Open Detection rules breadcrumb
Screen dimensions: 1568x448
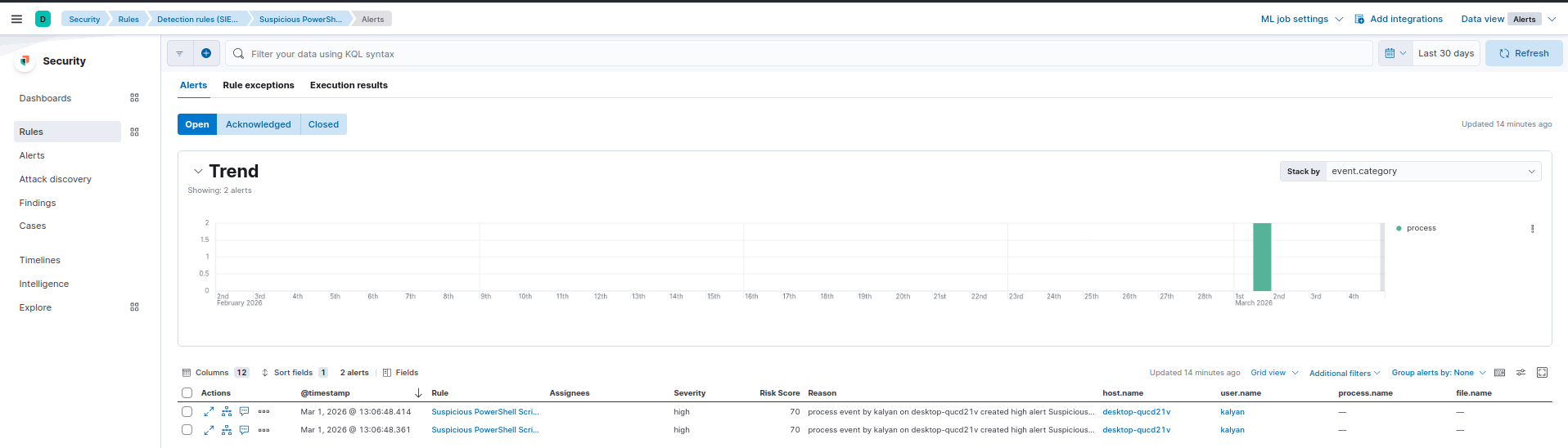coord(197,19)
